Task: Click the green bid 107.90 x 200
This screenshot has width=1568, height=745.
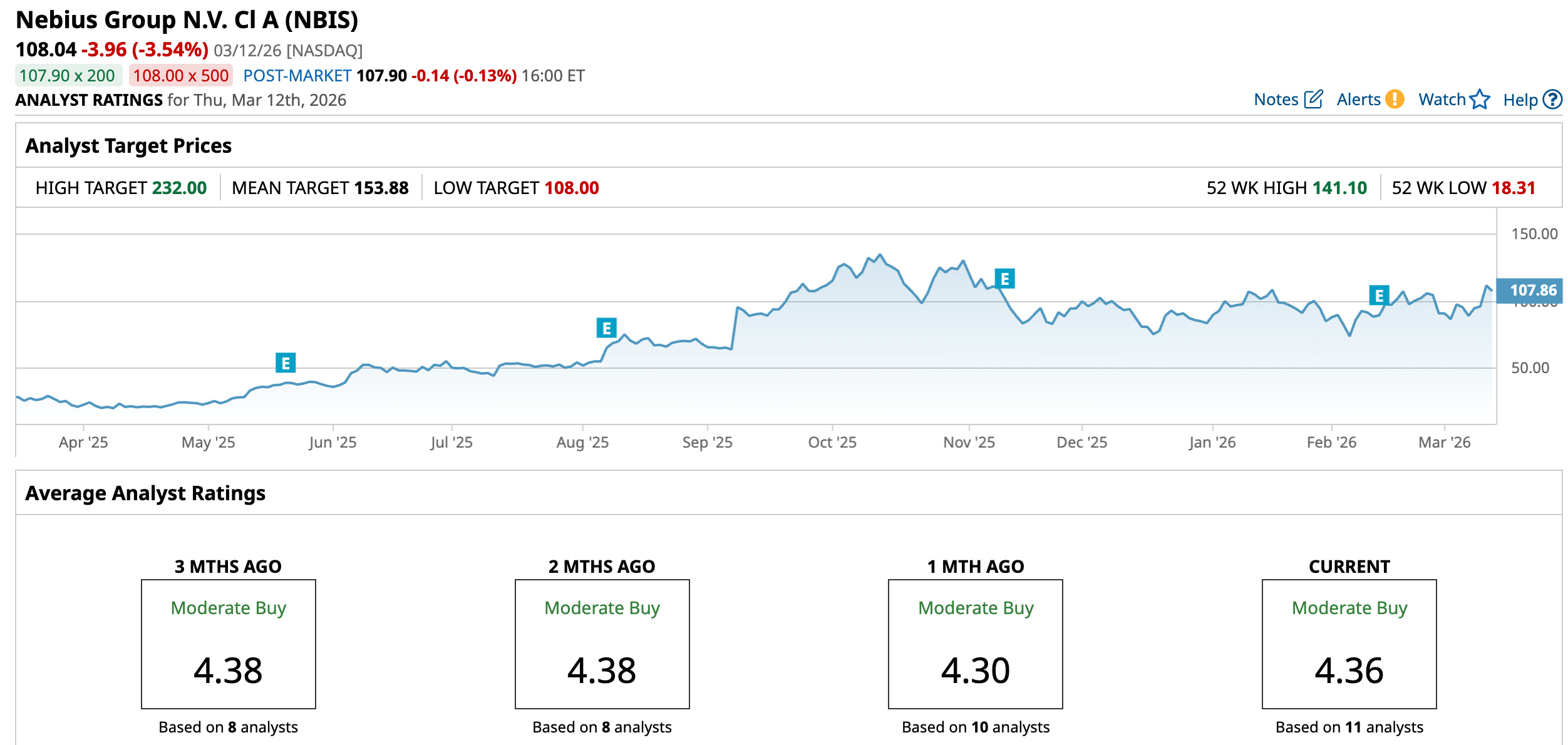Action: pyautogui.click(x=68, y=76)
